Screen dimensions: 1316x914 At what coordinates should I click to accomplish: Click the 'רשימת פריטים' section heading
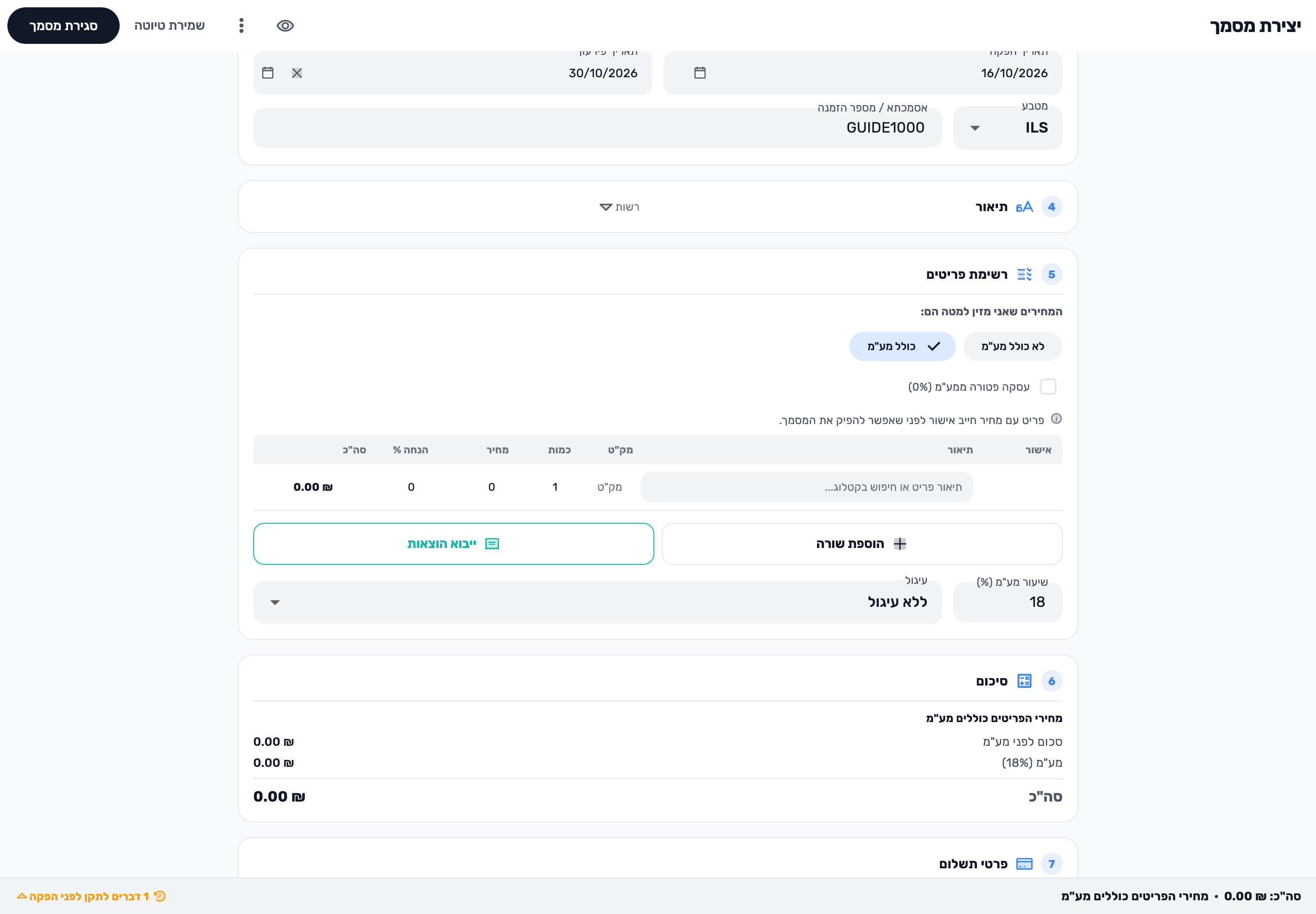pos(967,274)
